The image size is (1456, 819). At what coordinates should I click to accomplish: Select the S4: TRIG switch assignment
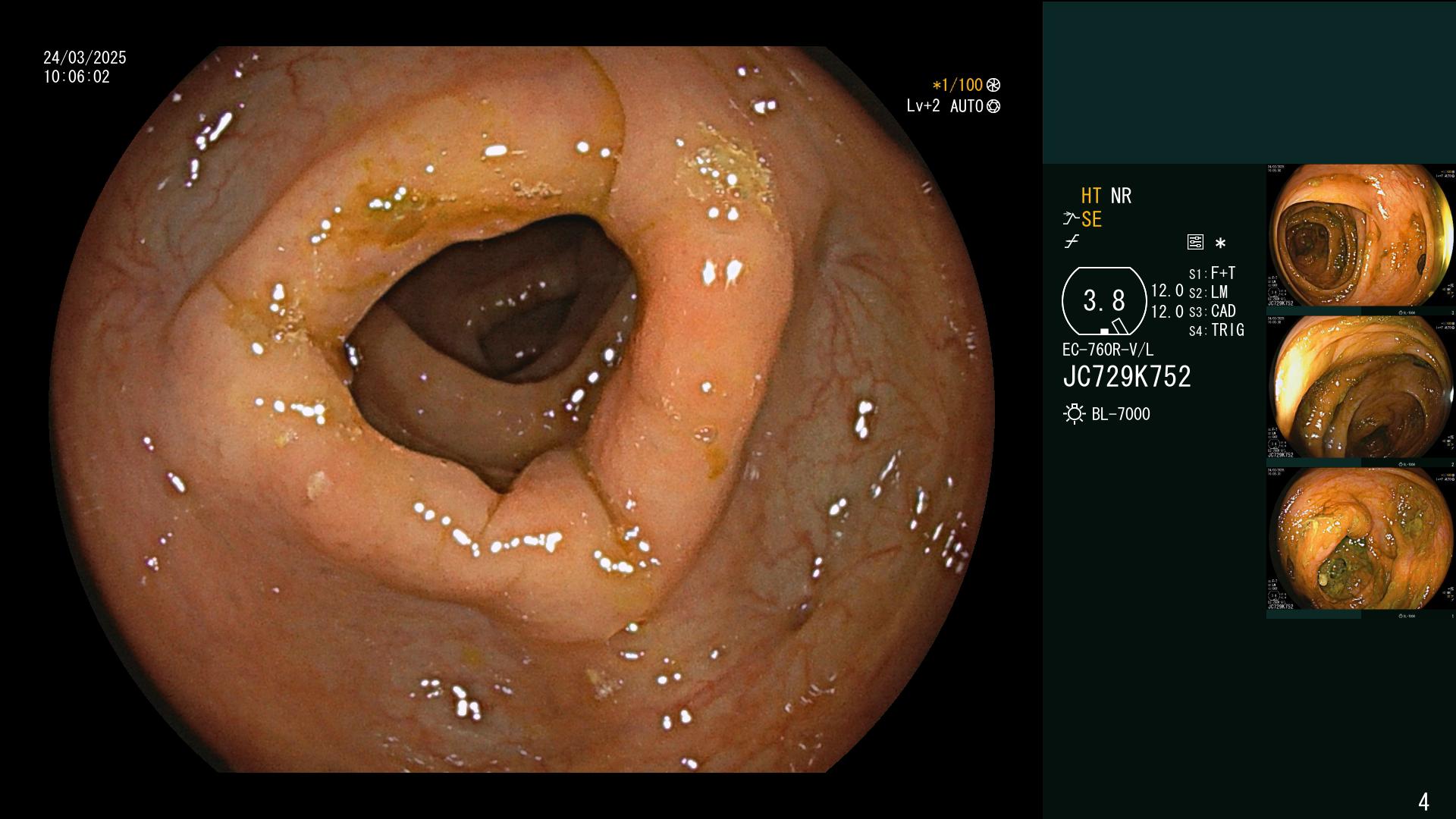click(x=1216, y=330)
